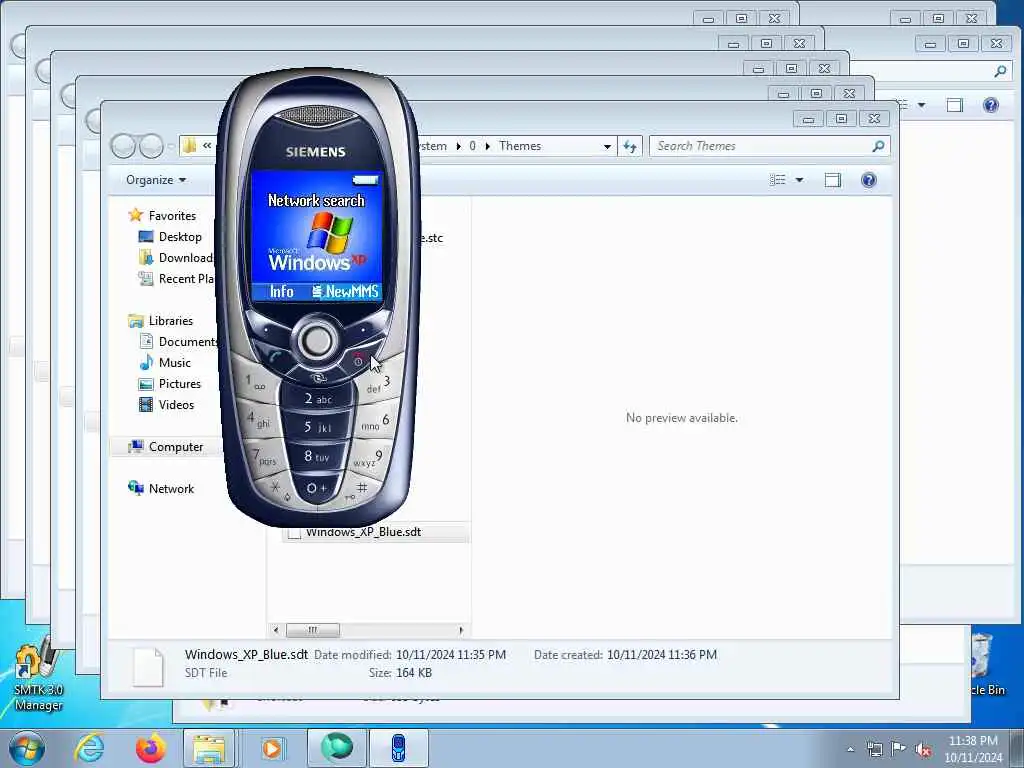Tap the 9 wxyz key on phone keypad
Viewport: 1024px width, 768px height.
click(x=370, y=458)
